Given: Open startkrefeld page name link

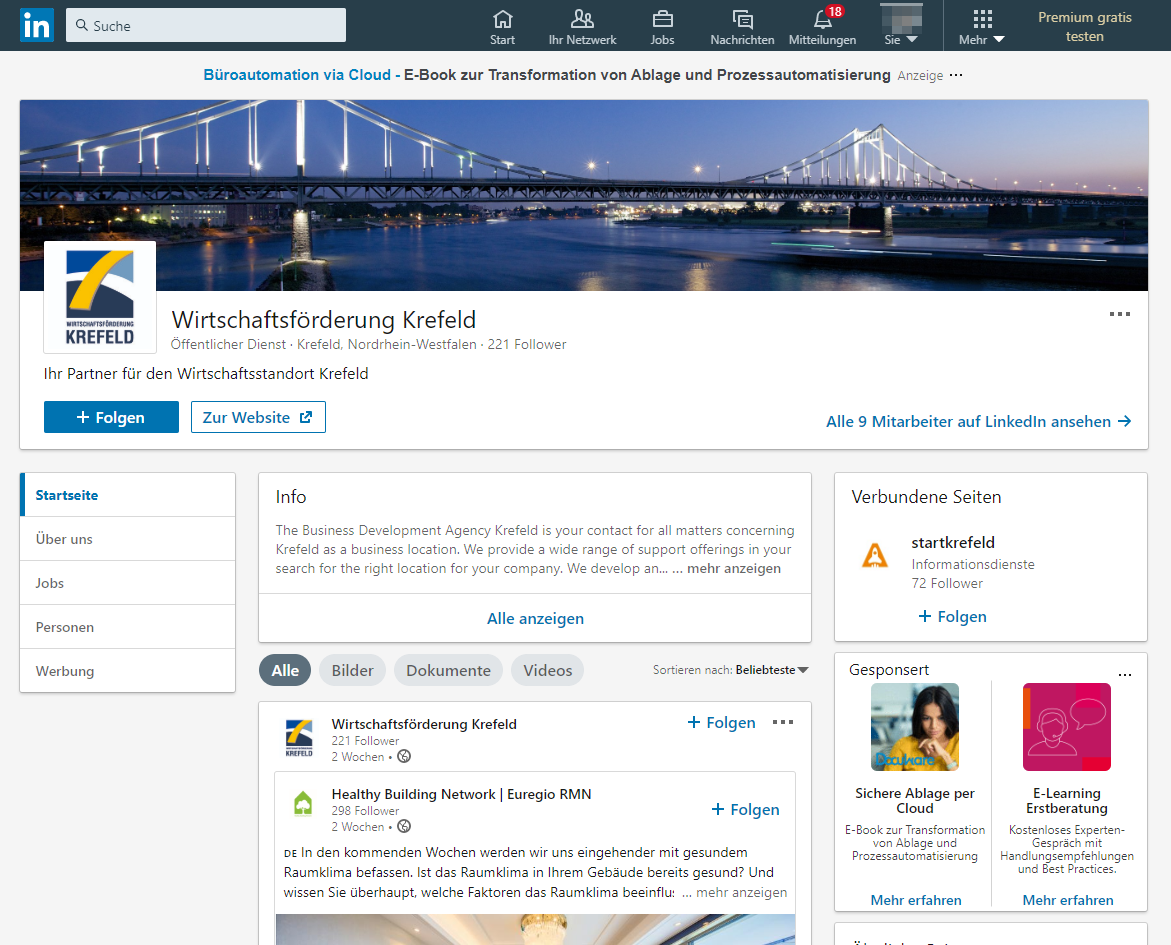Looking at the screenshot, I should (953, 542).
